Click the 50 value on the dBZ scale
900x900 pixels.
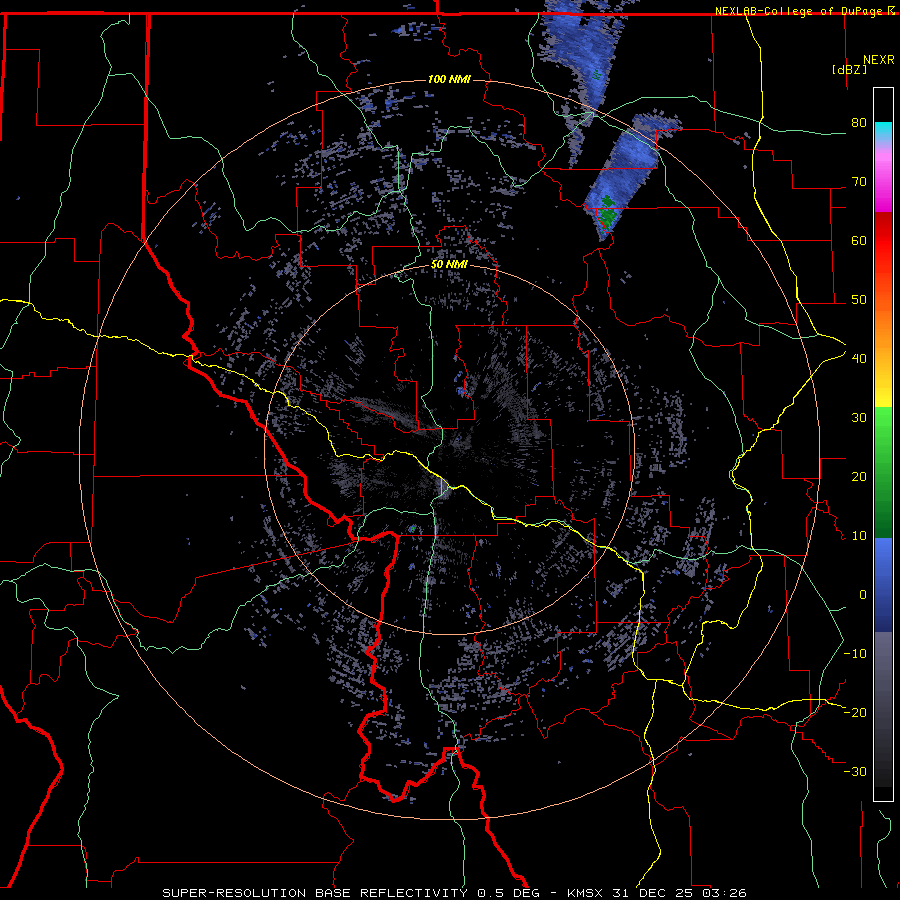click(x=859, y=300)
